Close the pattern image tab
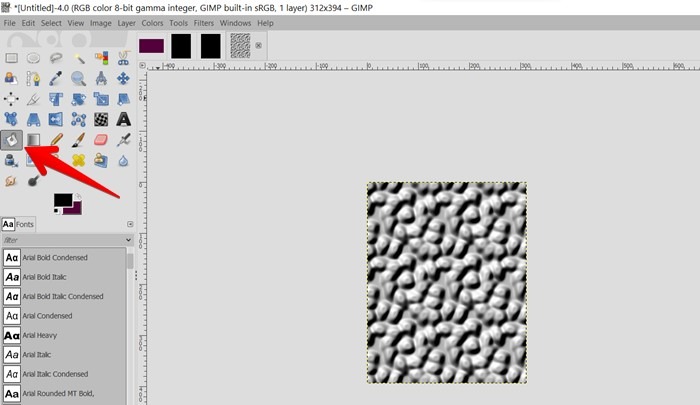 click(258, 46)
